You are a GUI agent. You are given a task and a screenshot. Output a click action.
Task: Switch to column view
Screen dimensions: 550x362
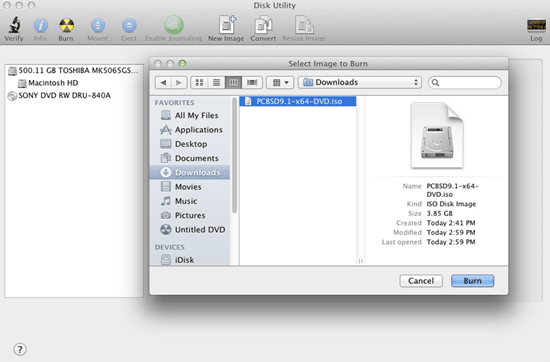(234, 82)
